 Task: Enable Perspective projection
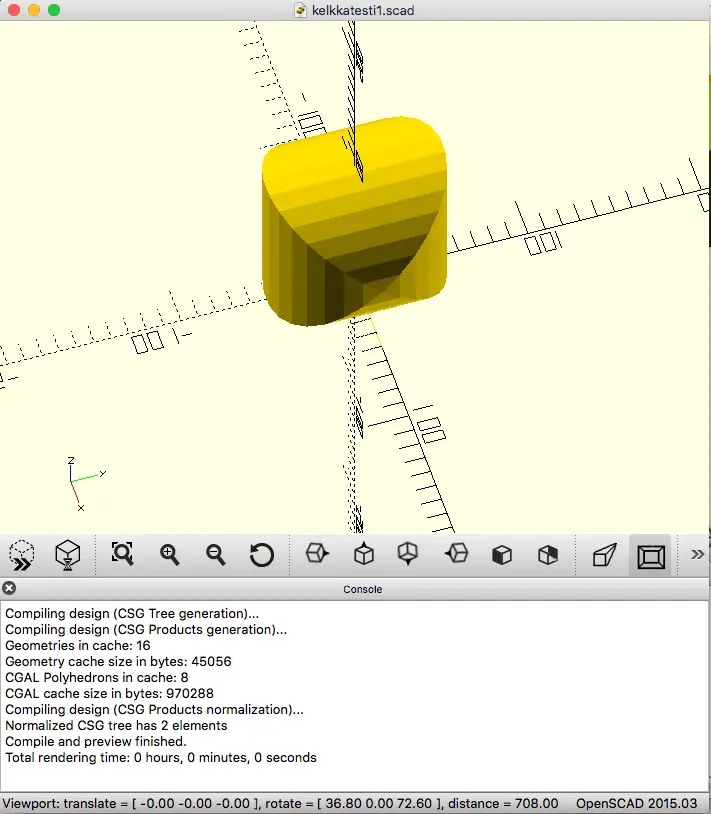[x=605, y=555]
